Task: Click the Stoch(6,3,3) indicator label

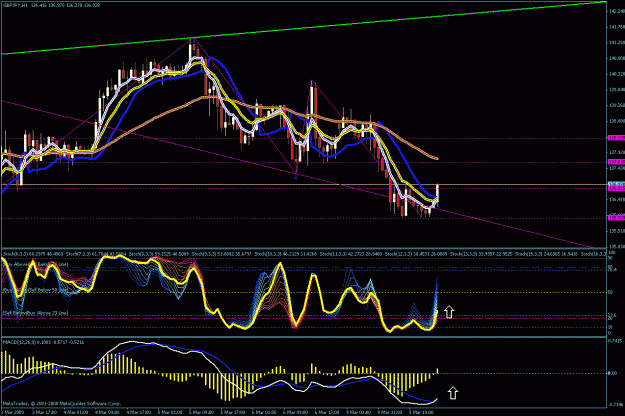Action: (14, 254)
